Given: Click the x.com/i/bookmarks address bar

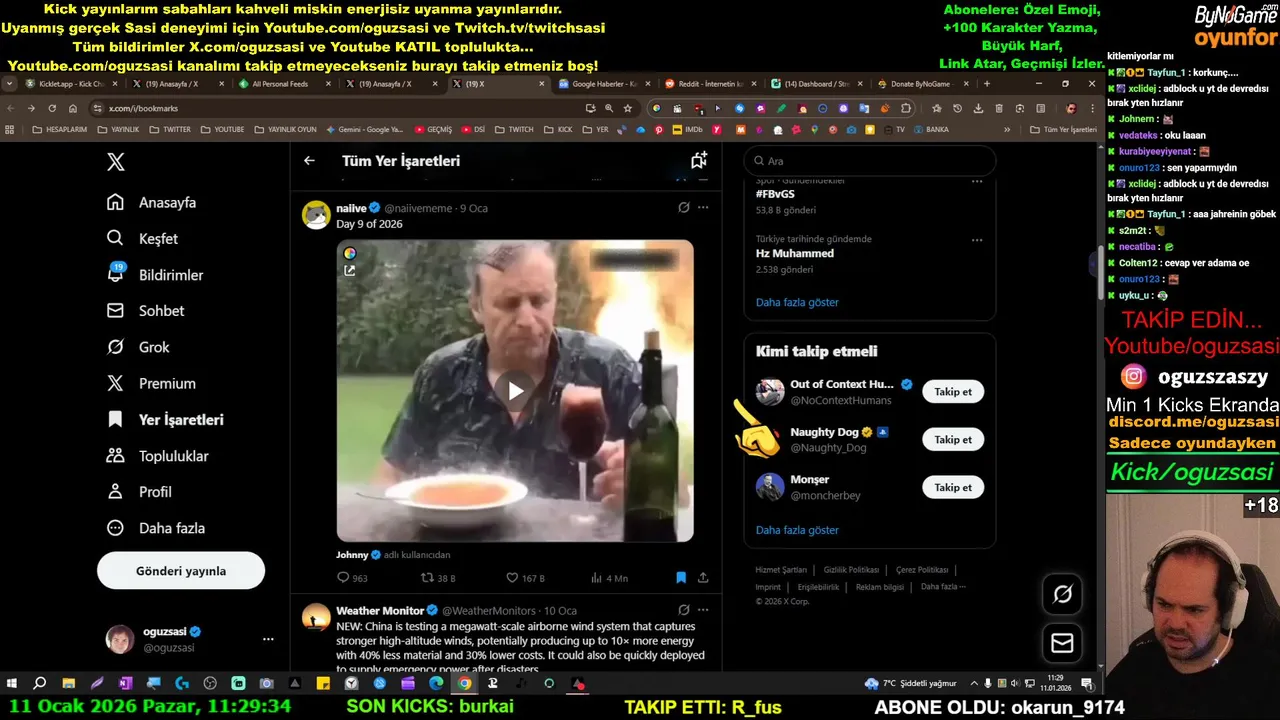Looking at the screenshot, I should (340, 108).
